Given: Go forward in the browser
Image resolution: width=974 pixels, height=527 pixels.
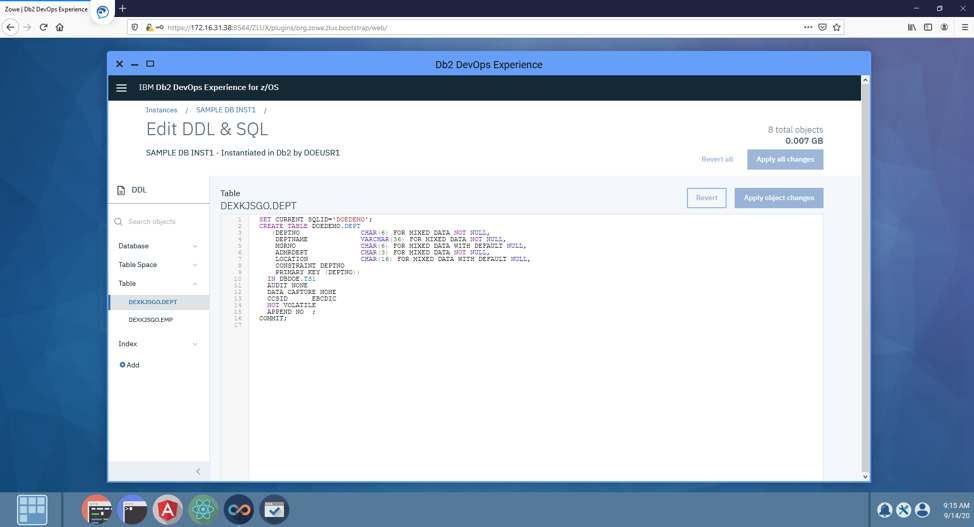Looking at the screenshot, I should click(x=27, y=27).
